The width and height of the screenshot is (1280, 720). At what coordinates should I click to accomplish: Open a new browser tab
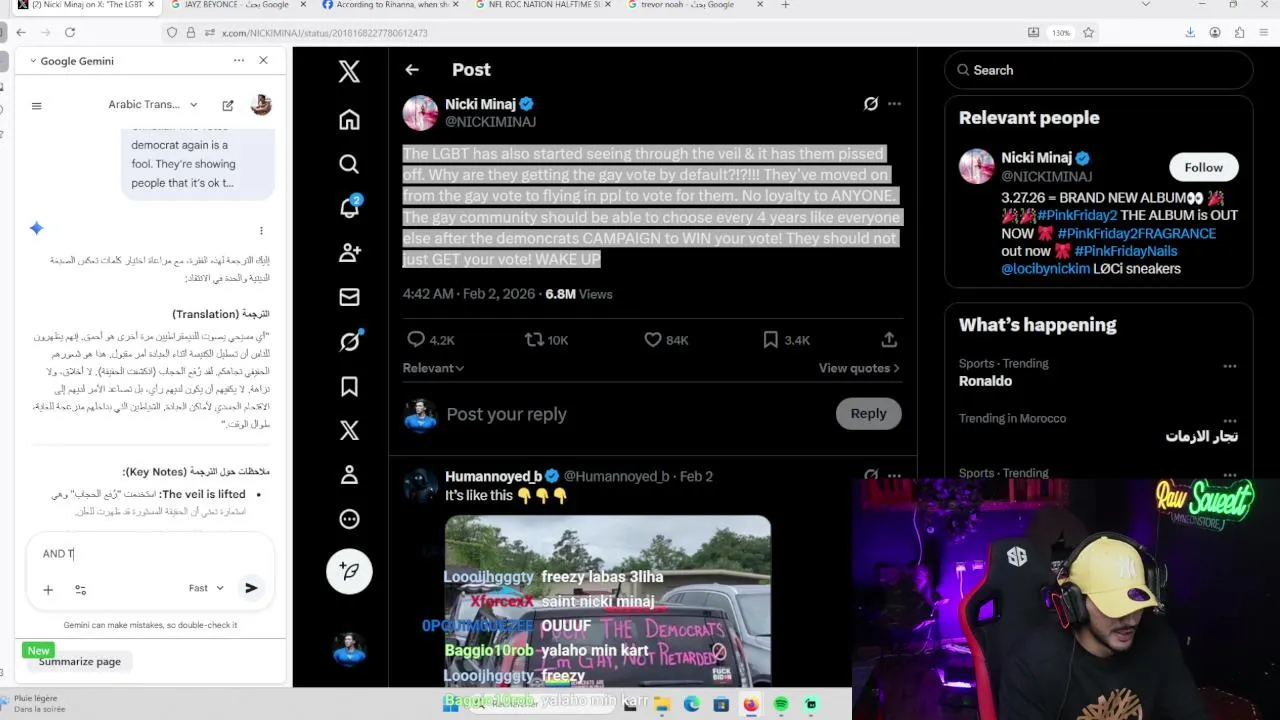pos(785,5)
